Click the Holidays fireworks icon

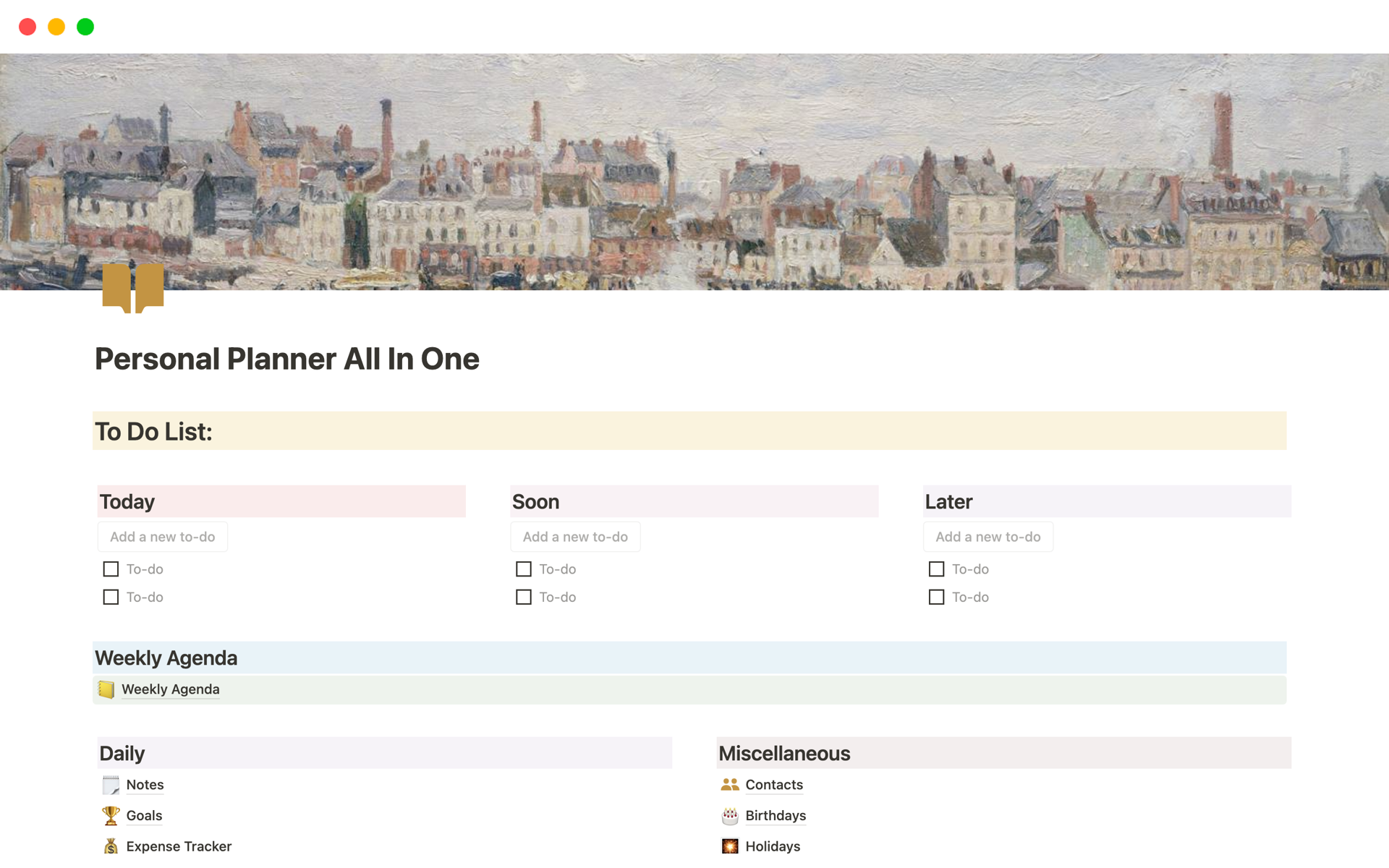coord(729,846)
